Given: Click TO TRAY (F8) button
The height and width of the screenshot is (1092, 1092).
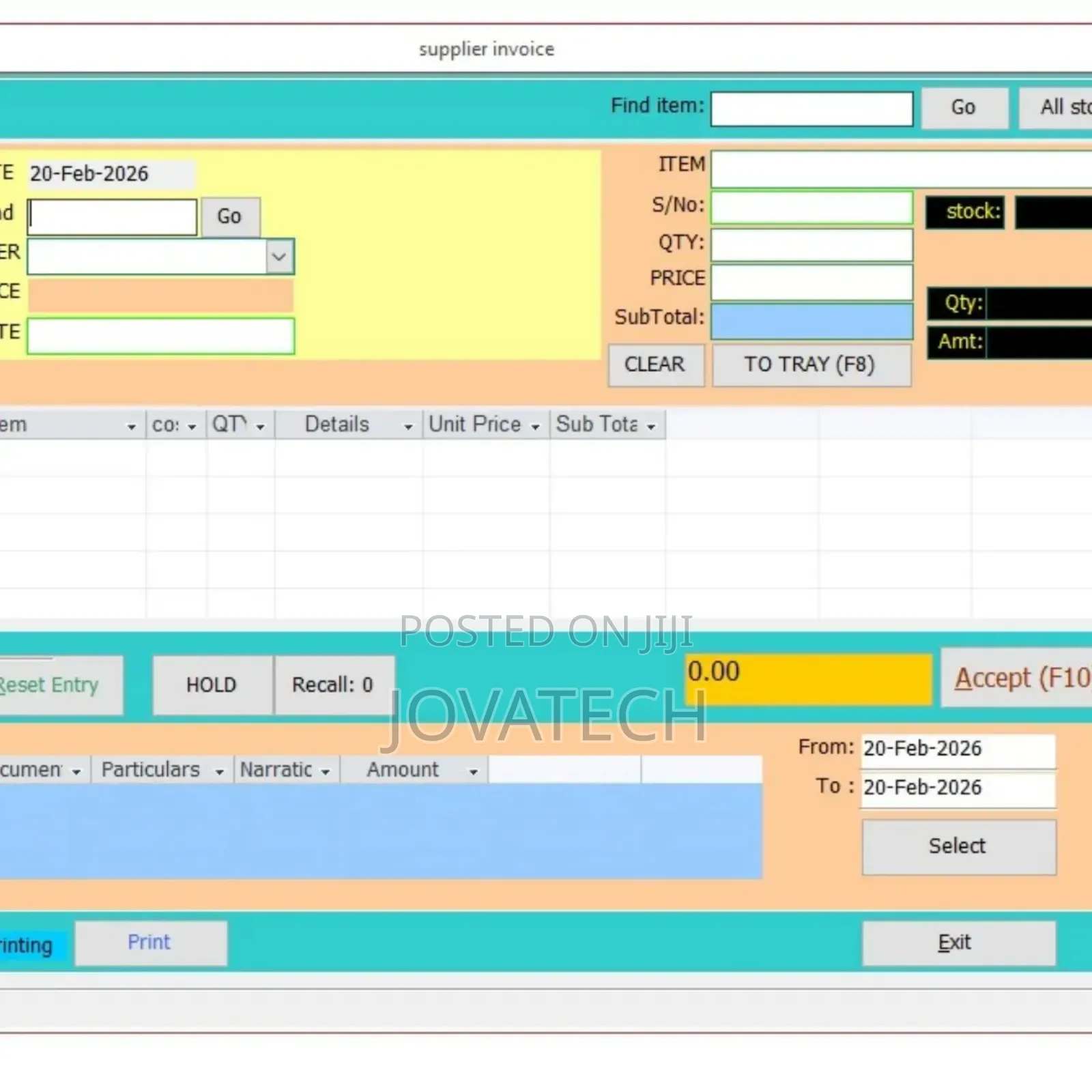Looking at the screenshot, I should 811,365.
